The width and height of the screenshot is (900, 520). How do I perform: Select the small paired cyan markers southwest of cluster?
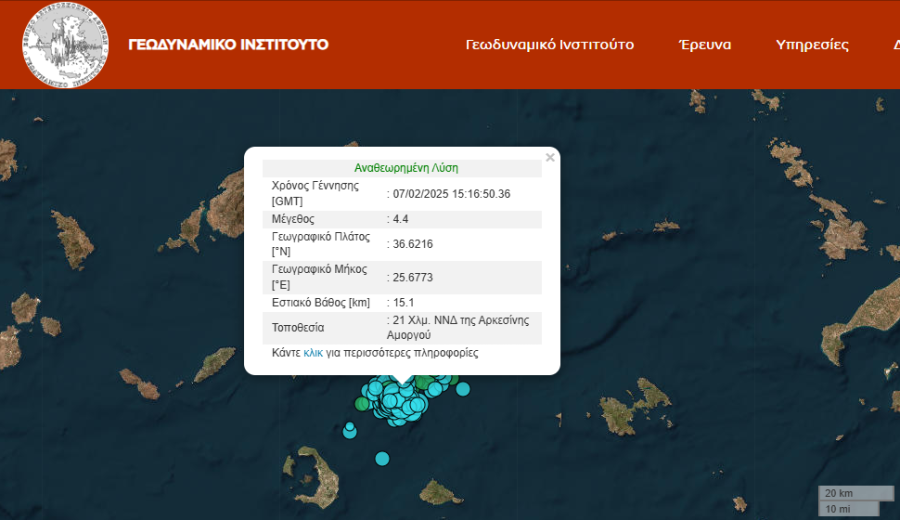(350, 430)
